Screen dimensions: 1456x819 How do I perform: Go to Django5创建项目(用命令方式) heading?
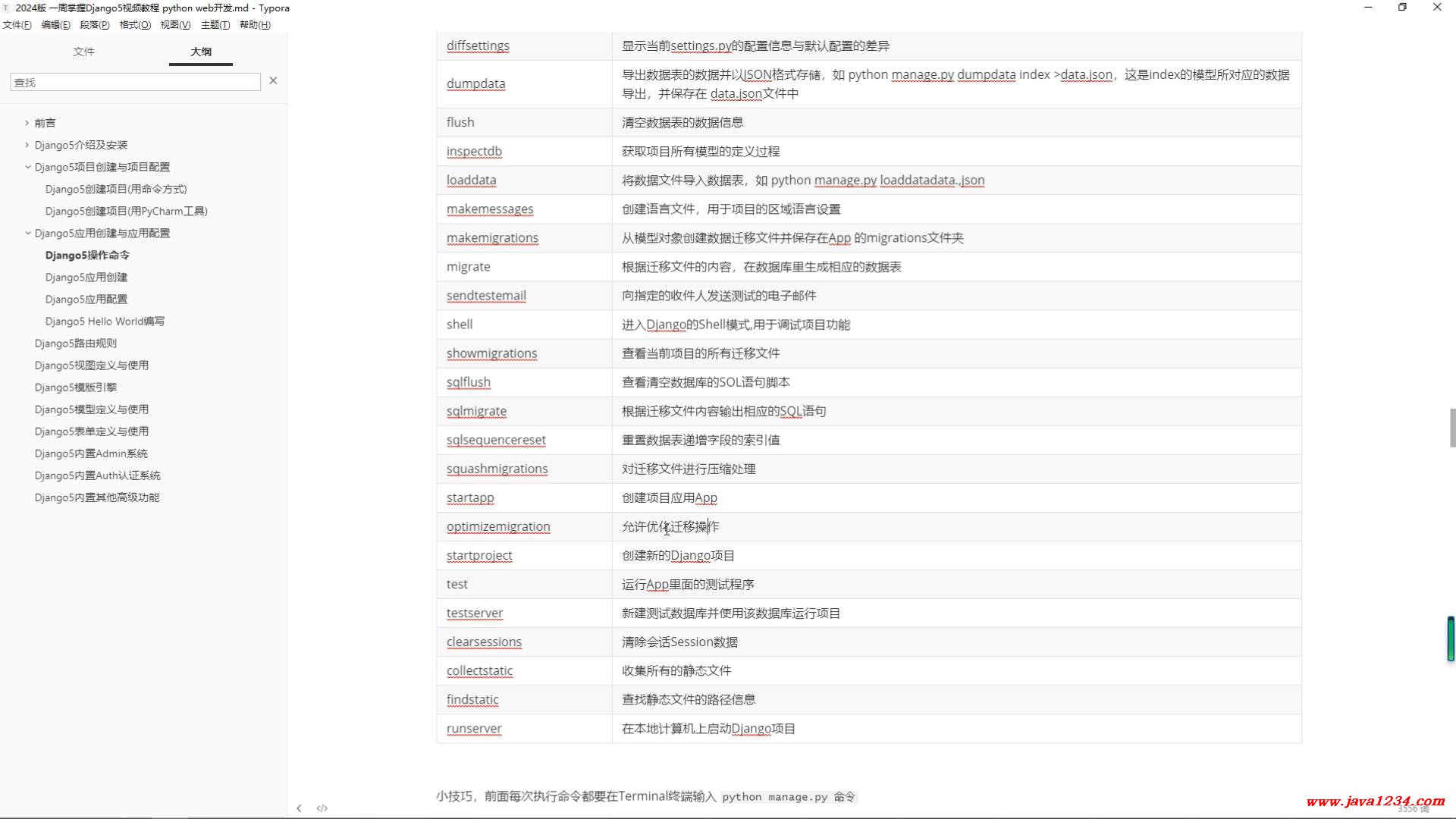coord(116,189)
